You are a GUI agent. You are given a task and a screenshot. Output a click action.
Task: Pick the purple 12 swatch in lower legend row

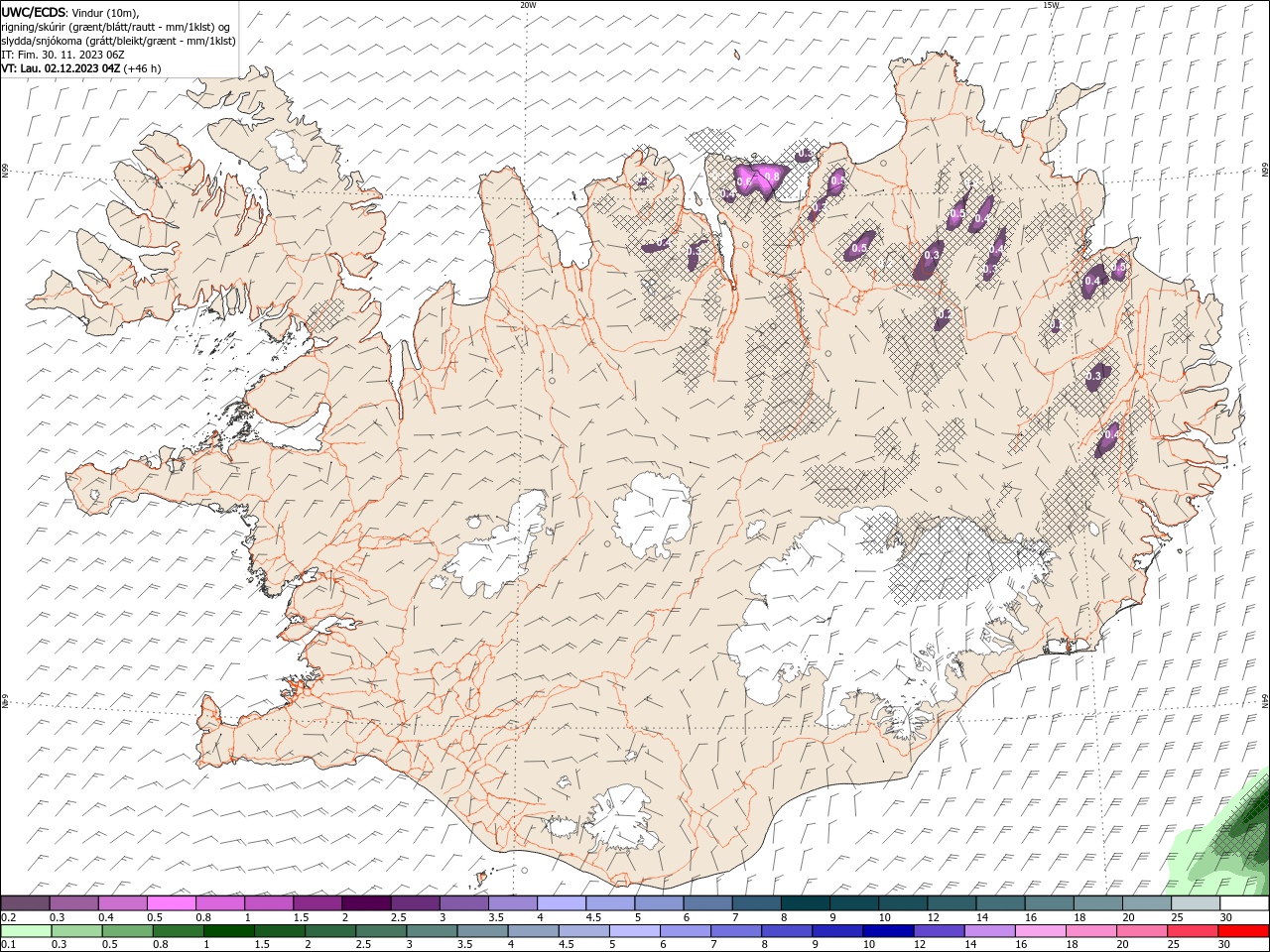pyautogui.click(x=938, y=931)
